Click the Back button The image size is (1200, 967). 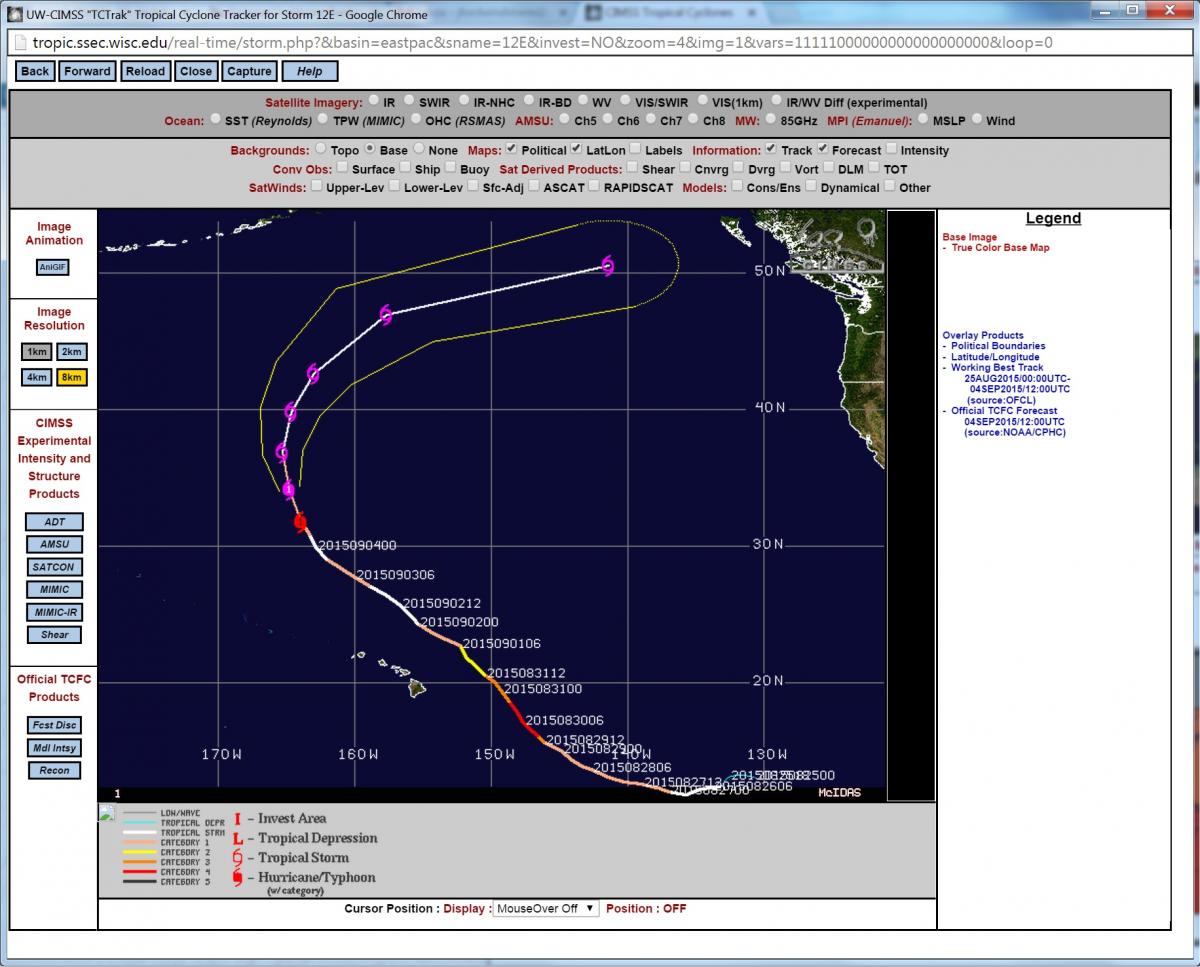coord(35,71)
